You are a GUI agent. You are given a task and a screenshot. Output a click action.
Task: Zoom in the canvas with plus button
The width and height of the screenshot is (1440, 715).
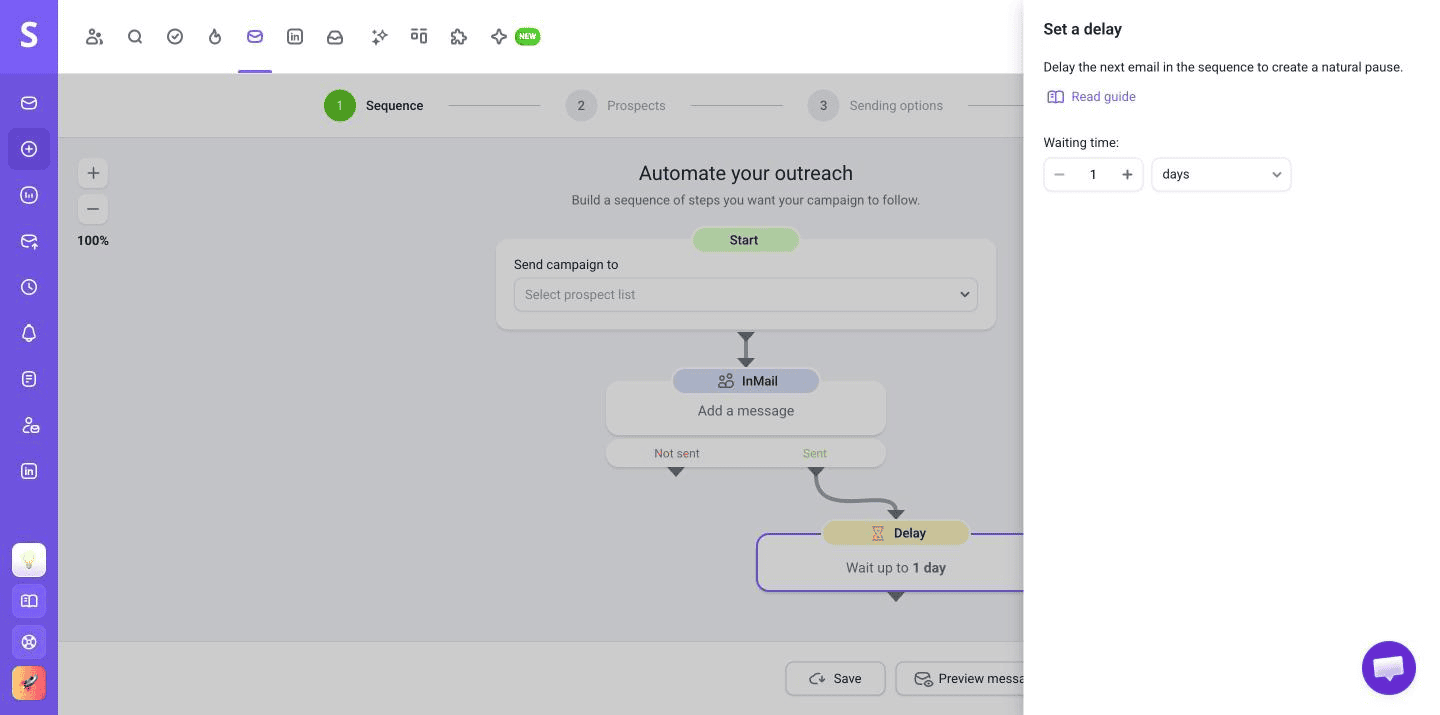pyautogui.click(x=93, y=173)
